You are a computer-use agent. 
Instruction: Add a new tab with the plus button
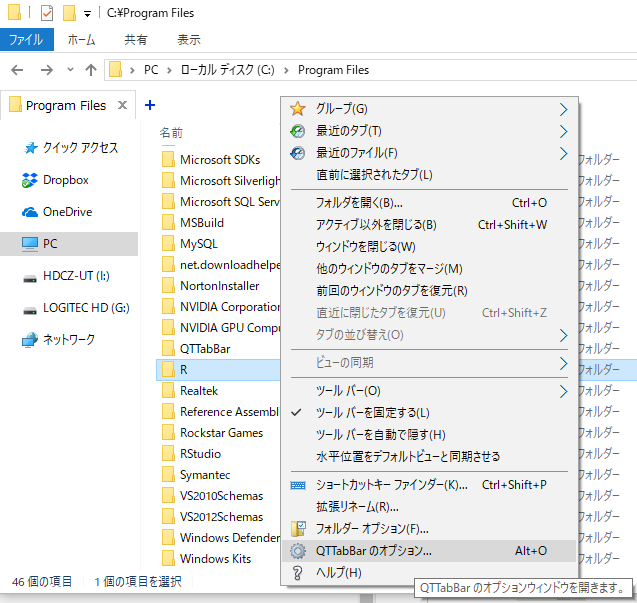[150, 105]
